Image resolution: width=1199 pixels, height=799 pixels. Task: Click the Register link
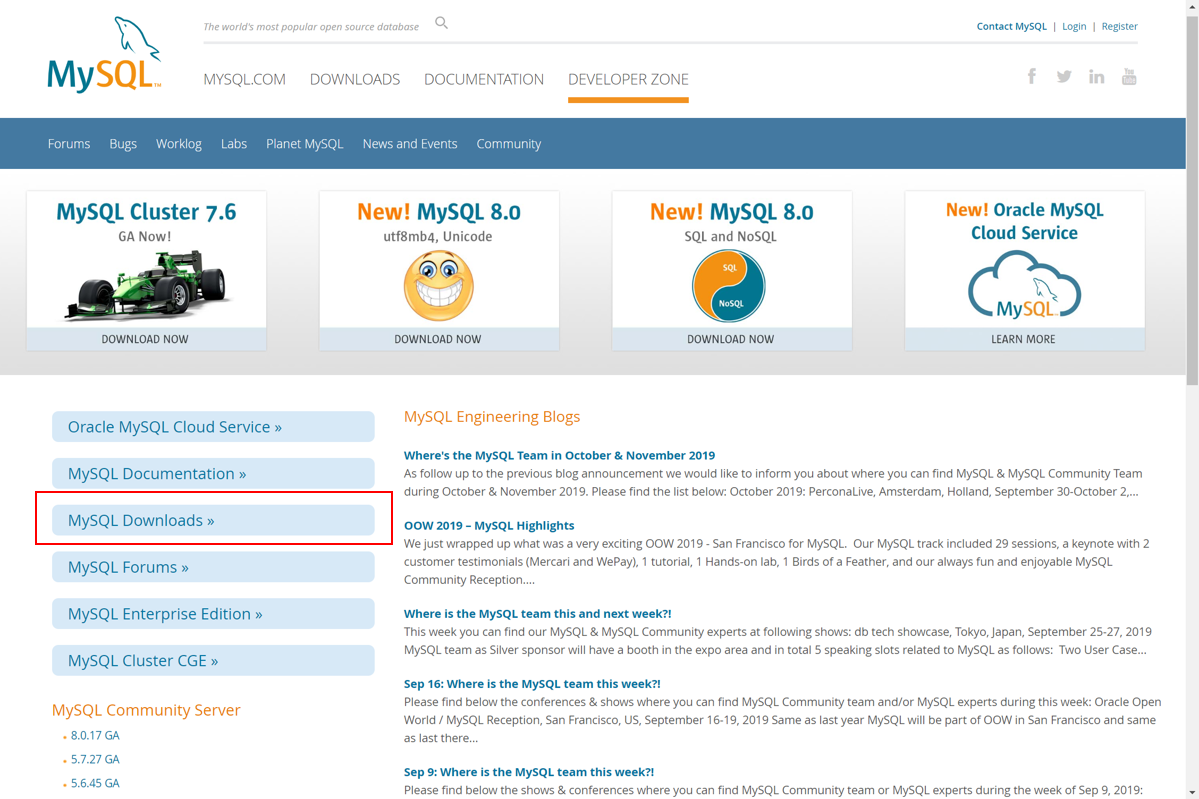pos(1119,26)
